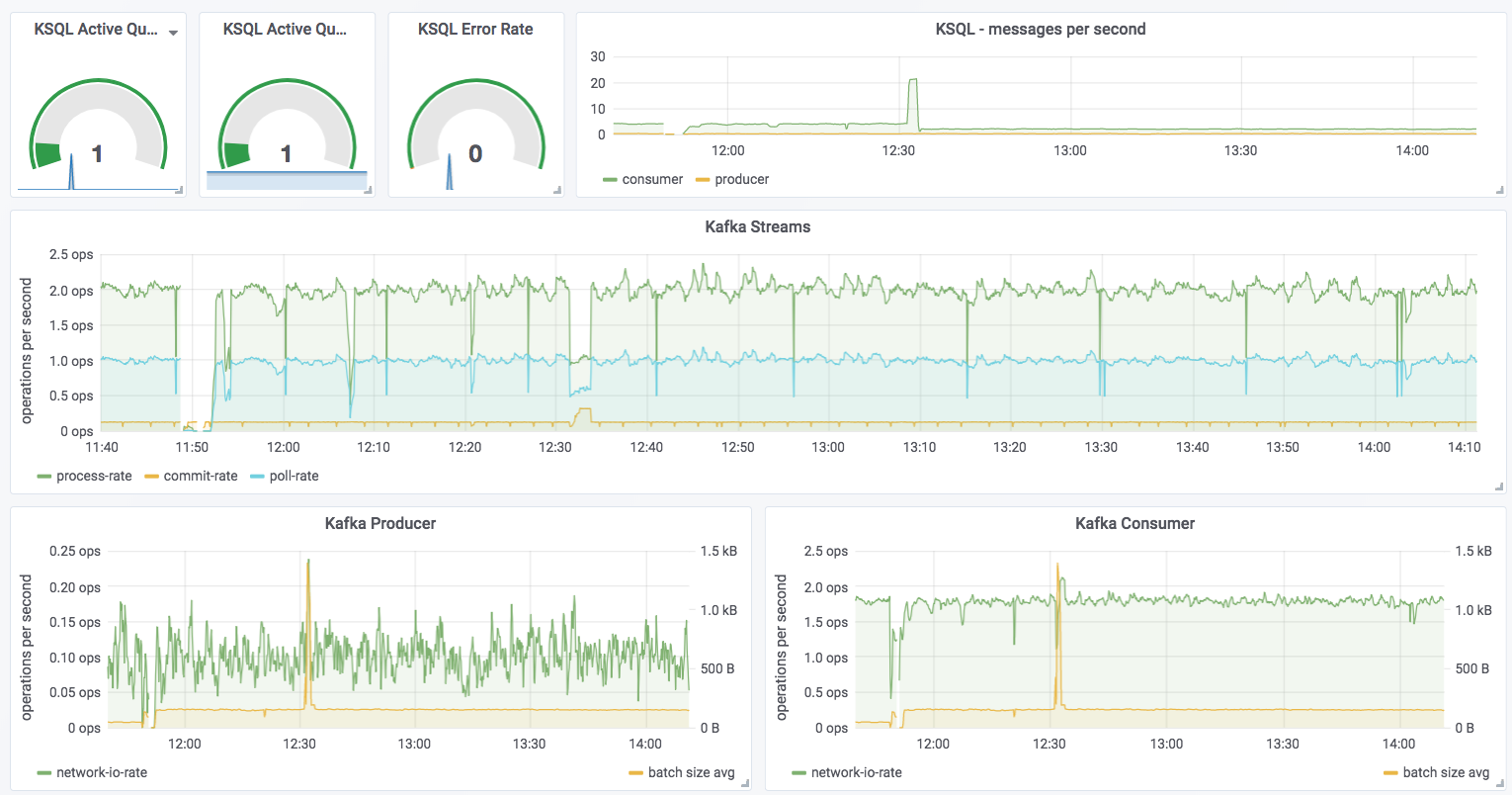Click the resize handle of the blue-sparkline KSQL Active Qu... panel
Screen dimensions: 1512x795
click(369, 190)
